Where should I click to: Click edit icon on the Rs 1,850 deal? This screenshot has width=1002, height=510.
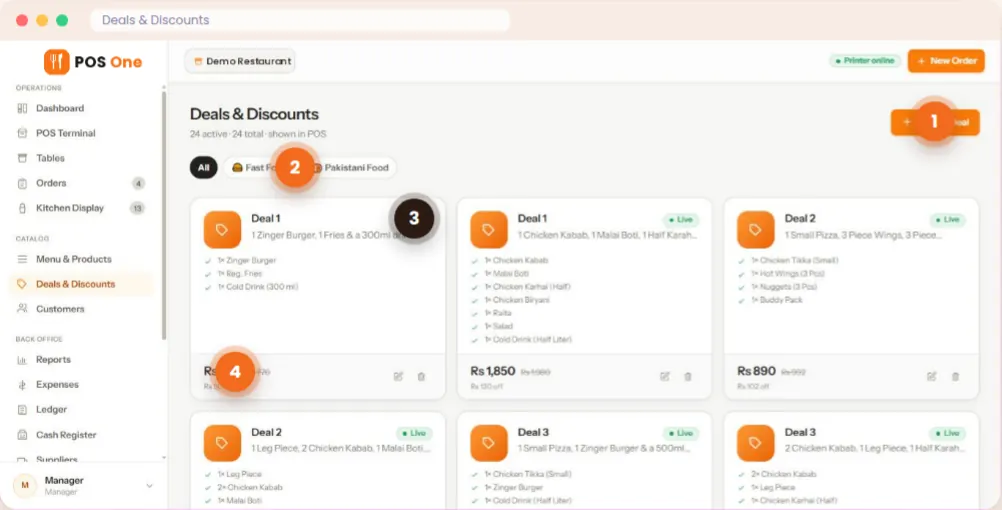coord(665,376)
